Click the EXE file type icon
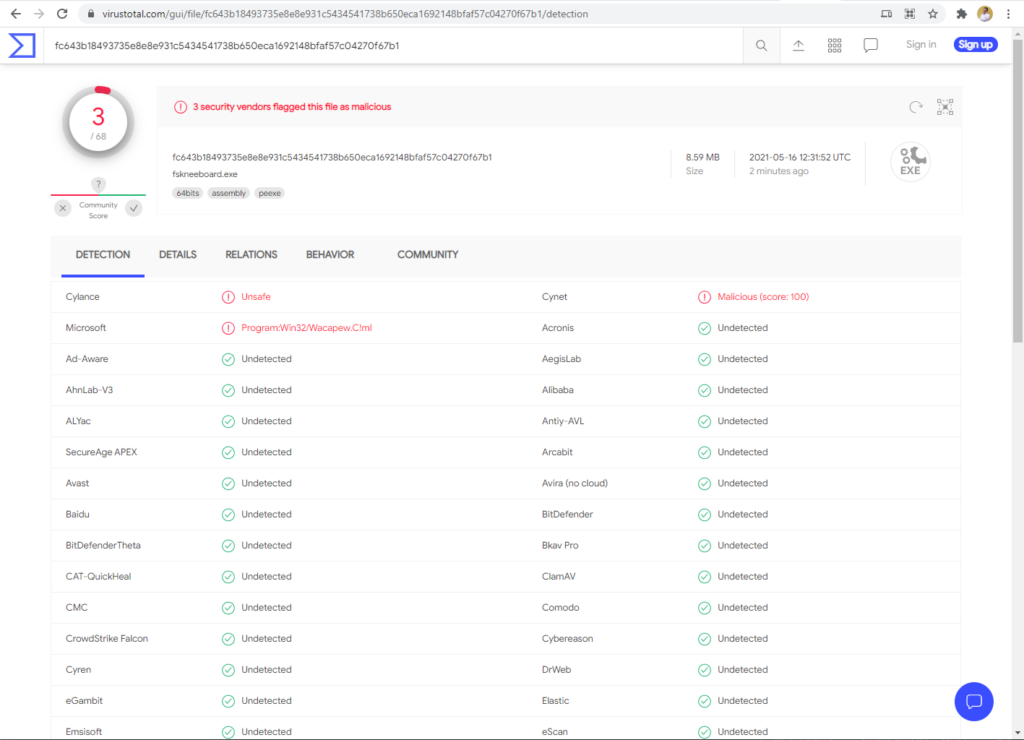The height and width of the screenshot is (740, 1024). 910,161
